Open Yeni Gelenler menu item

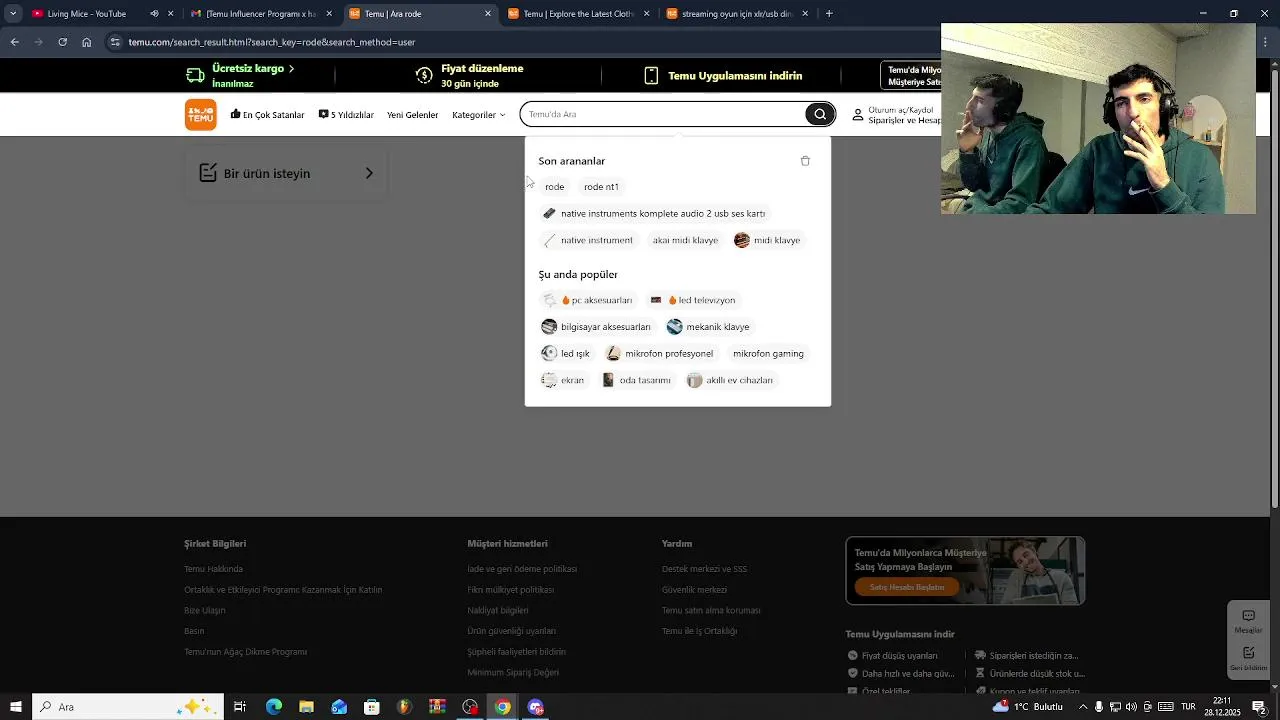coord(412,115)
